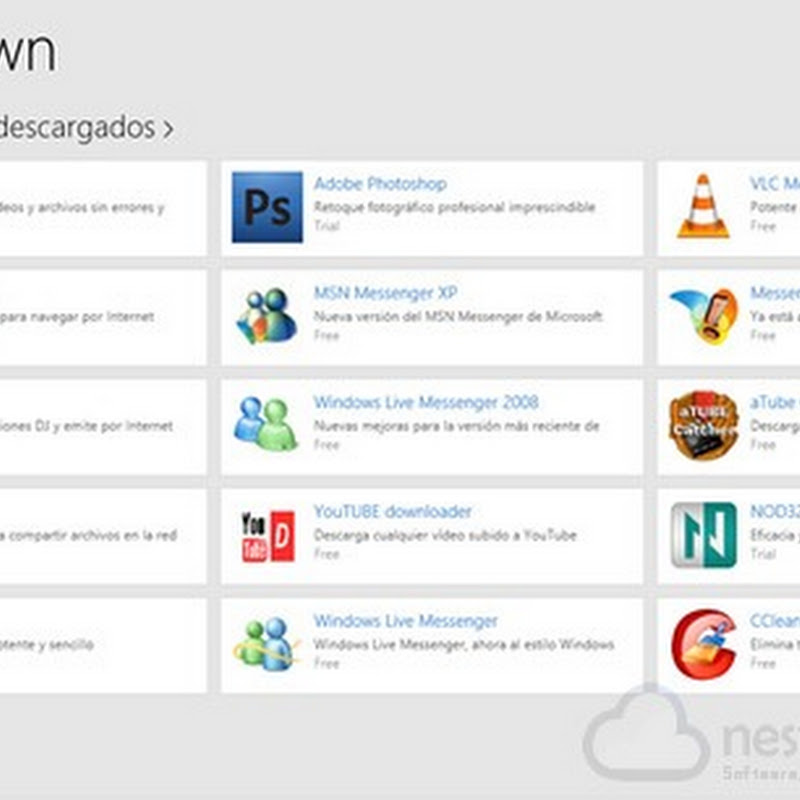
Task: Click the aTube Catcher icon
Action: [x=704, y=426]
